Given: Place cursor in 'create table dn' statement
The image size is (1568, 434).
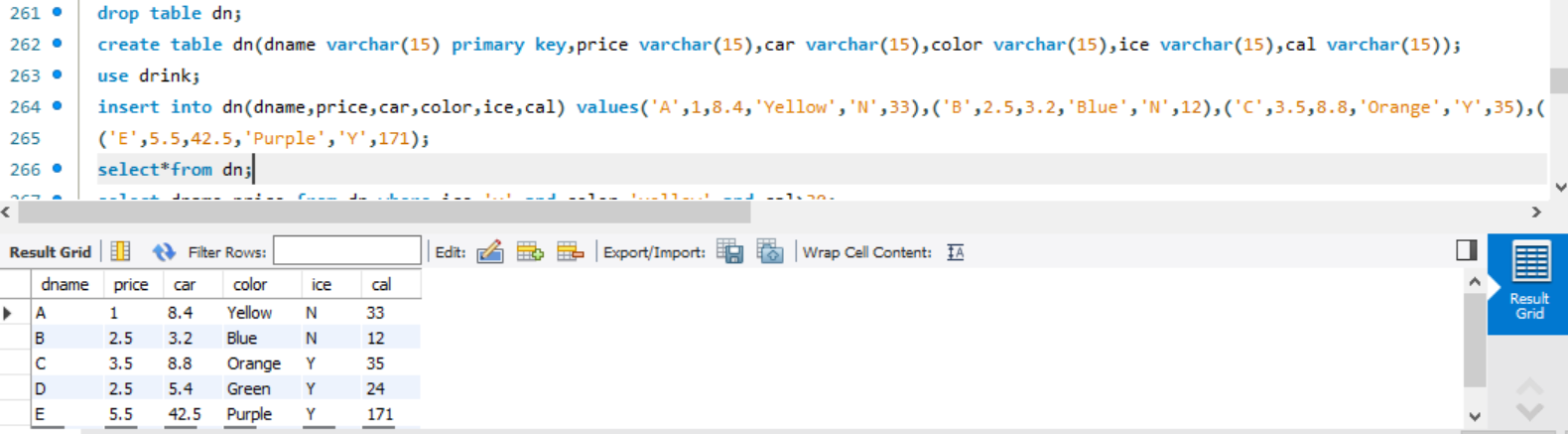Looking at the screenshot, I should click(x=779, y=45).
